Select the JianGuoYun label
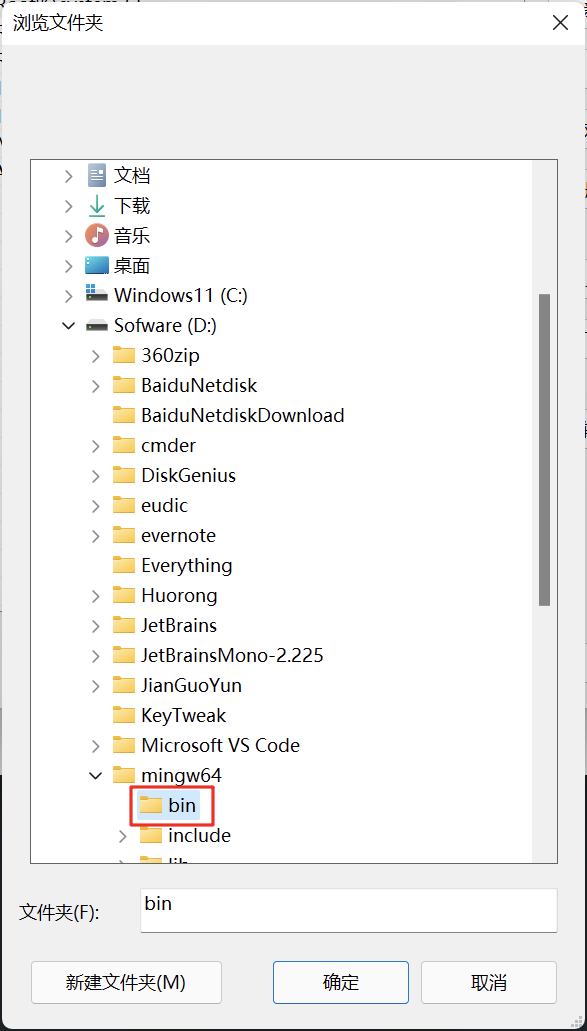The height and width of the screenshot is (1031, 587). click(x=191, y=685)
